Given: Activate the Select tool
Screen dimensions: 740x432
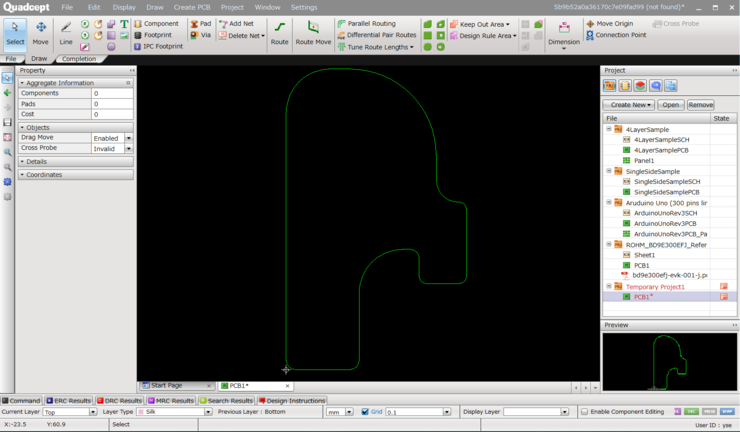Looking at the screenshot, I should coord(15,34).
